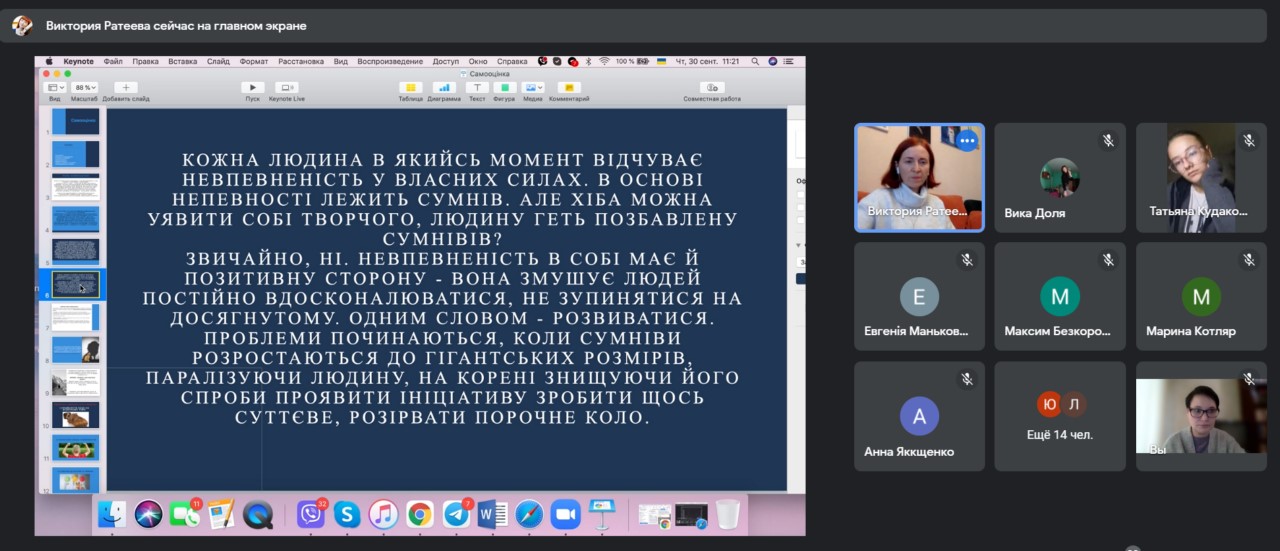Click the Keynote Live toolbar icon

(287, 88)
